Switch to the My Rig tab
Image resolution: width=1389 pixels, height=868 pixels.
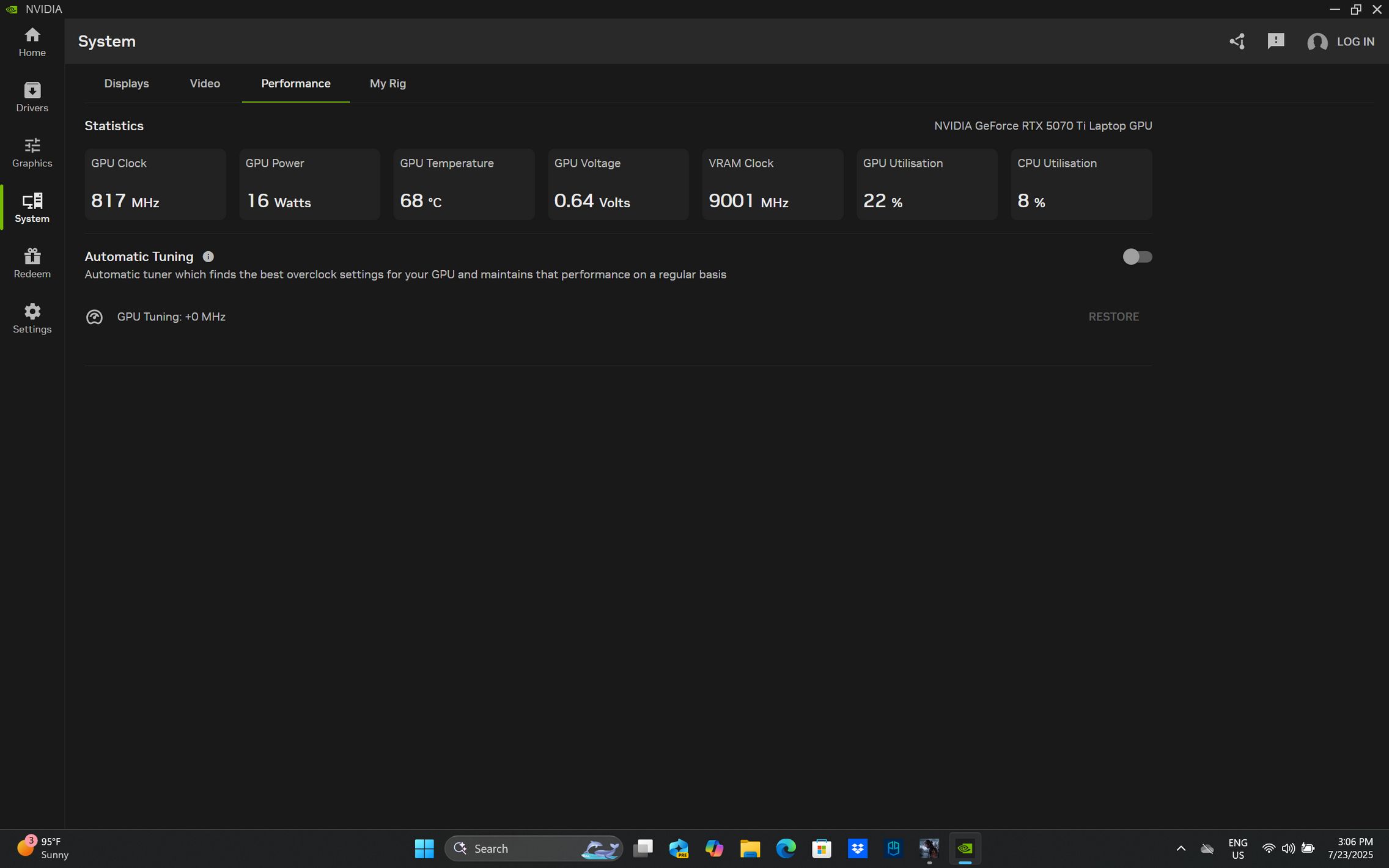(x=388, y=84)
